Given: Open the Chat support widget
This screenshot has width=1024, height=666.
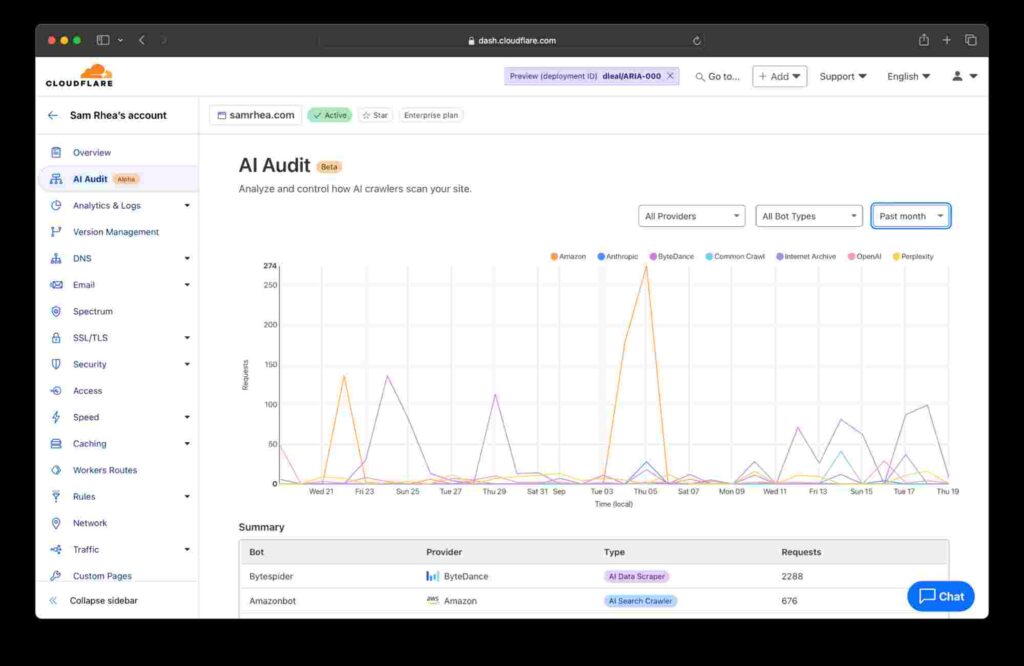Looking at the screenshot, I should 940,596.
